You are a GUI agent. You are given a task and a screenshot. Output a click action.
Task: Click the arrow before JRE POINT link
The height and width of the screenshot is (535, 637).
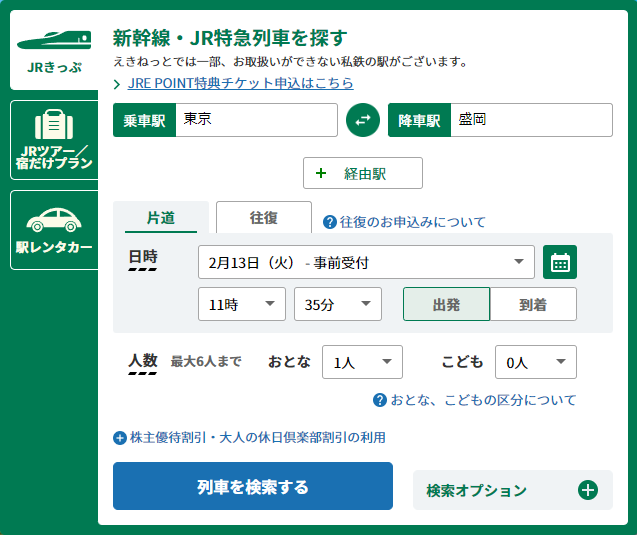tap(117, 84)
